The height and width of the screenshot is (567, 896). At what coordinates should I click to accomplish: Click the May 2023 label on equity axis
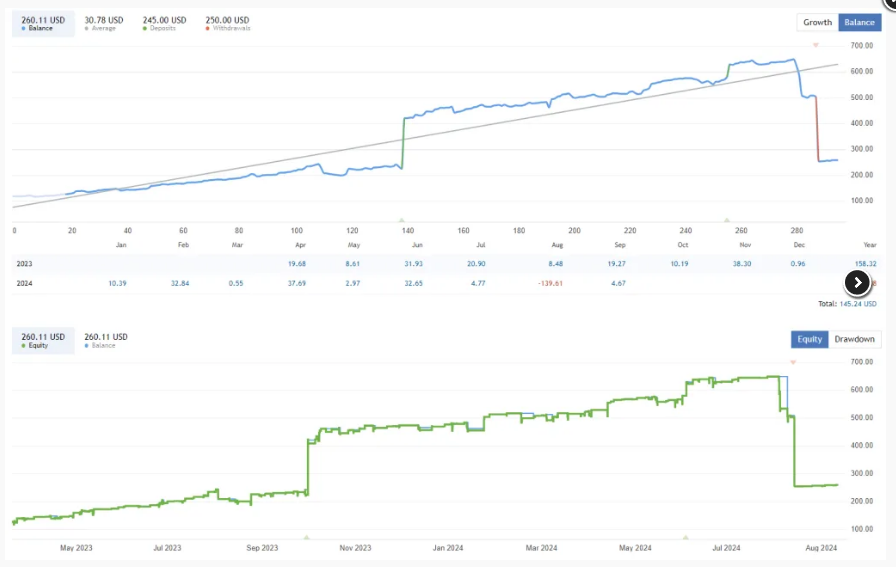[x=76, y=548]
